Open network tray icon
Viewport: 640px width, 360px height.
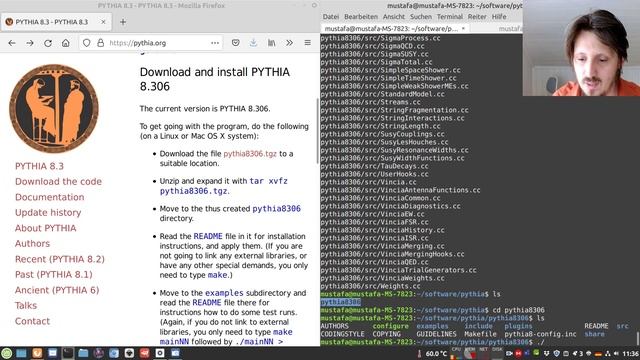coord(608,353)
